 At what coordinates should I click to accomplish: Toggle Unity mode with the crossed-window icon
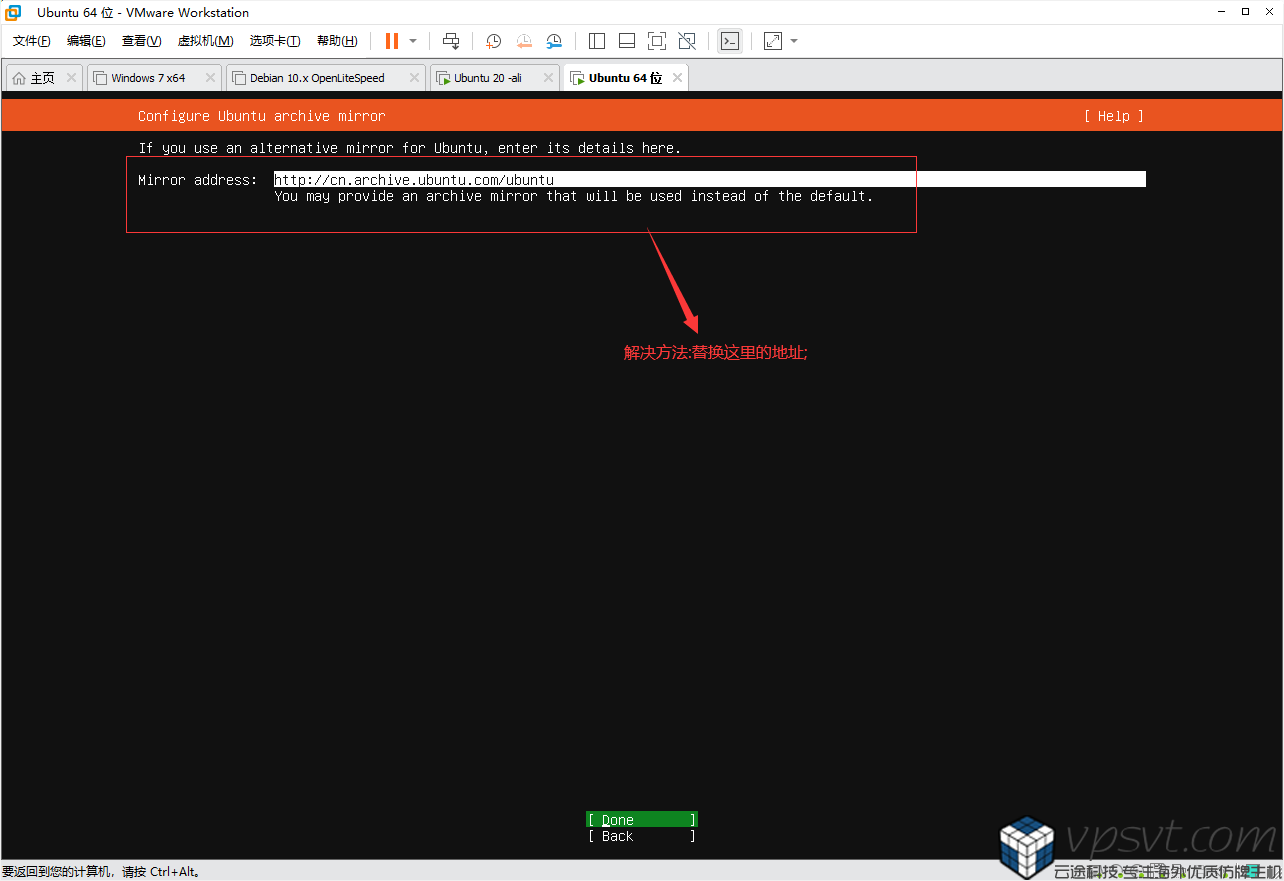[687, 41]
